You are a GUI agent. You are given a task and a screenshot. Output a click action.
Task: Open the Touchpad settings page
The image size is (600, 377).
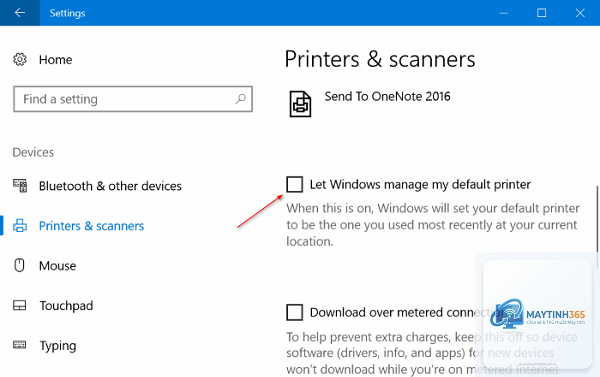[x=66, y=305]
